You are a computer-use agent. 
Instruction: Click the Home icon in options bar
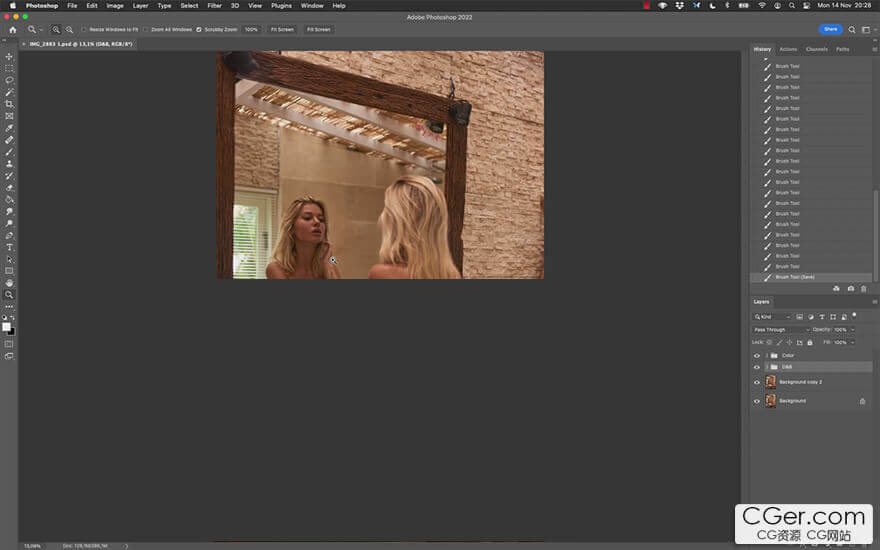pos(13,30)
